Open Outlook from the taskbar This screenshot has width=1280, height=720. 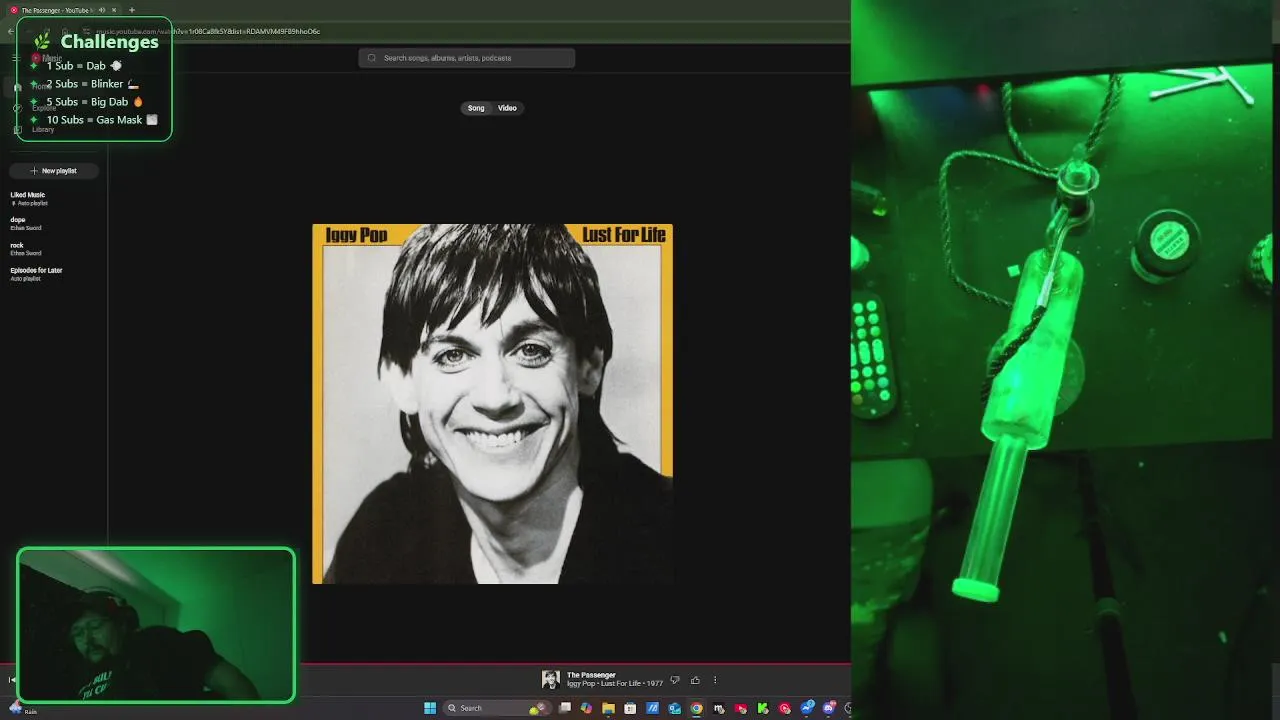pyautogui.click(x=675, y=708)
